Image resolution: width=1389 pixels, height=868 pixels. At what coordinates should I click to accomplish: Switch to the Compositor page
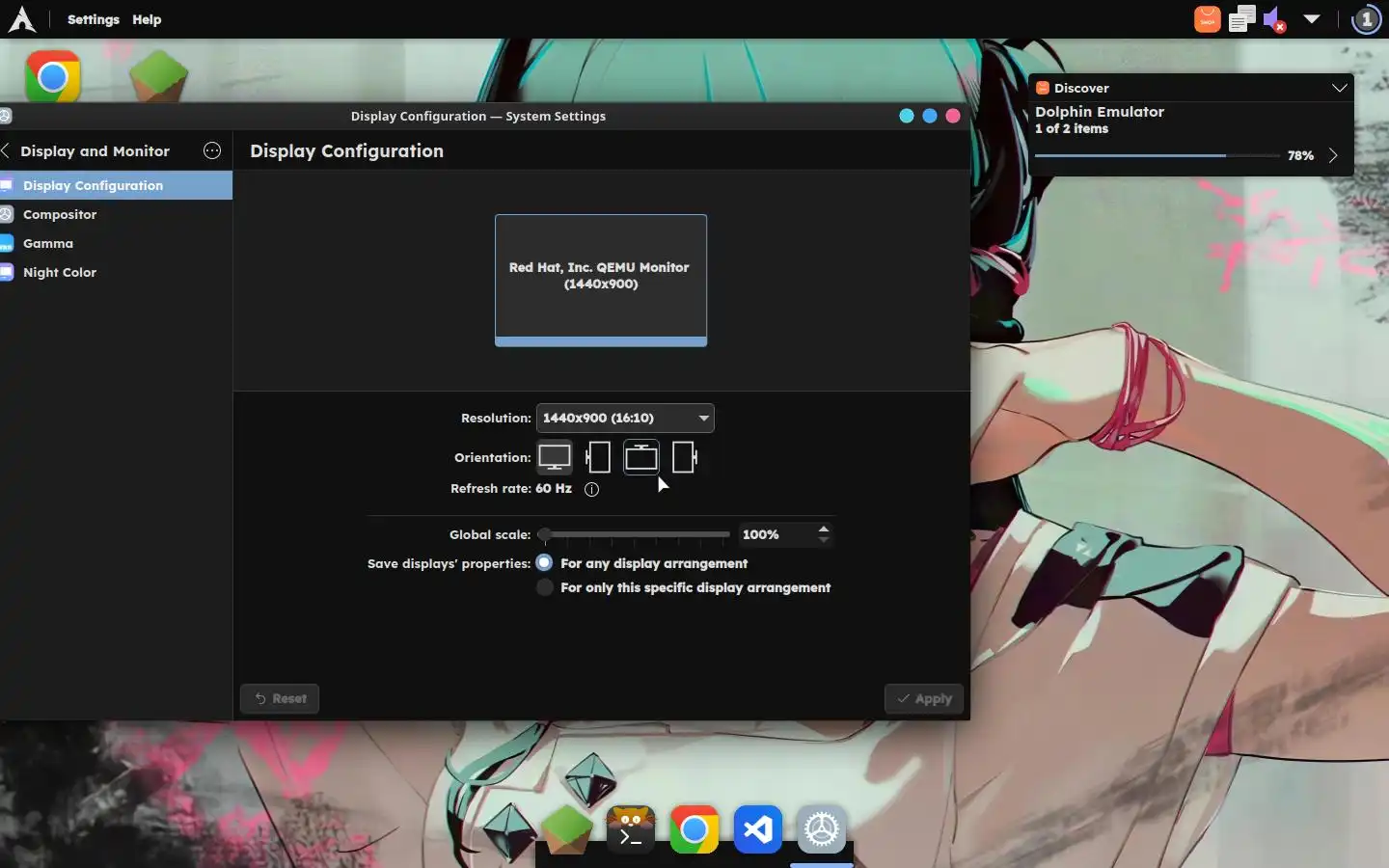[116, 214]
